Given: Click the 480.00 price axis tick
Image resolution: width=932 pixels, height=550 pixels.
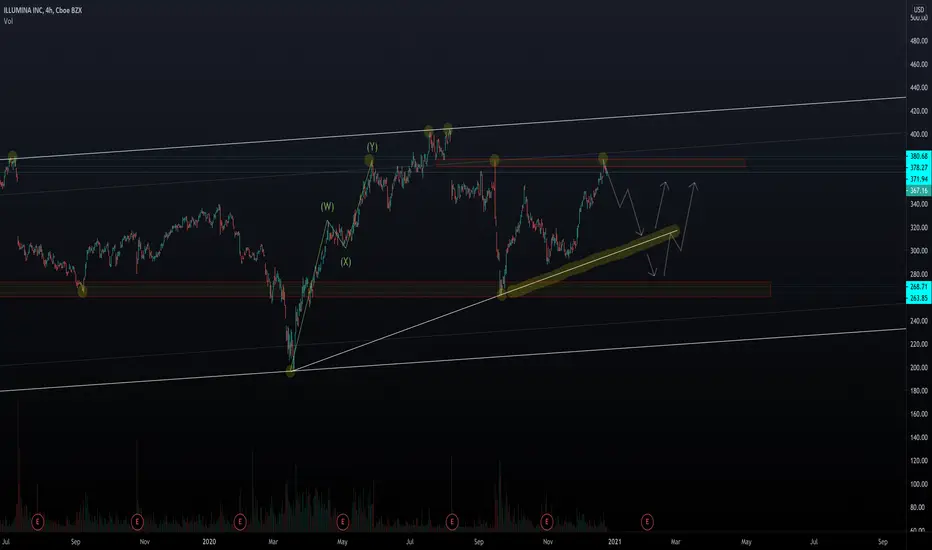Looking at the screenshot, I should 919,41.
